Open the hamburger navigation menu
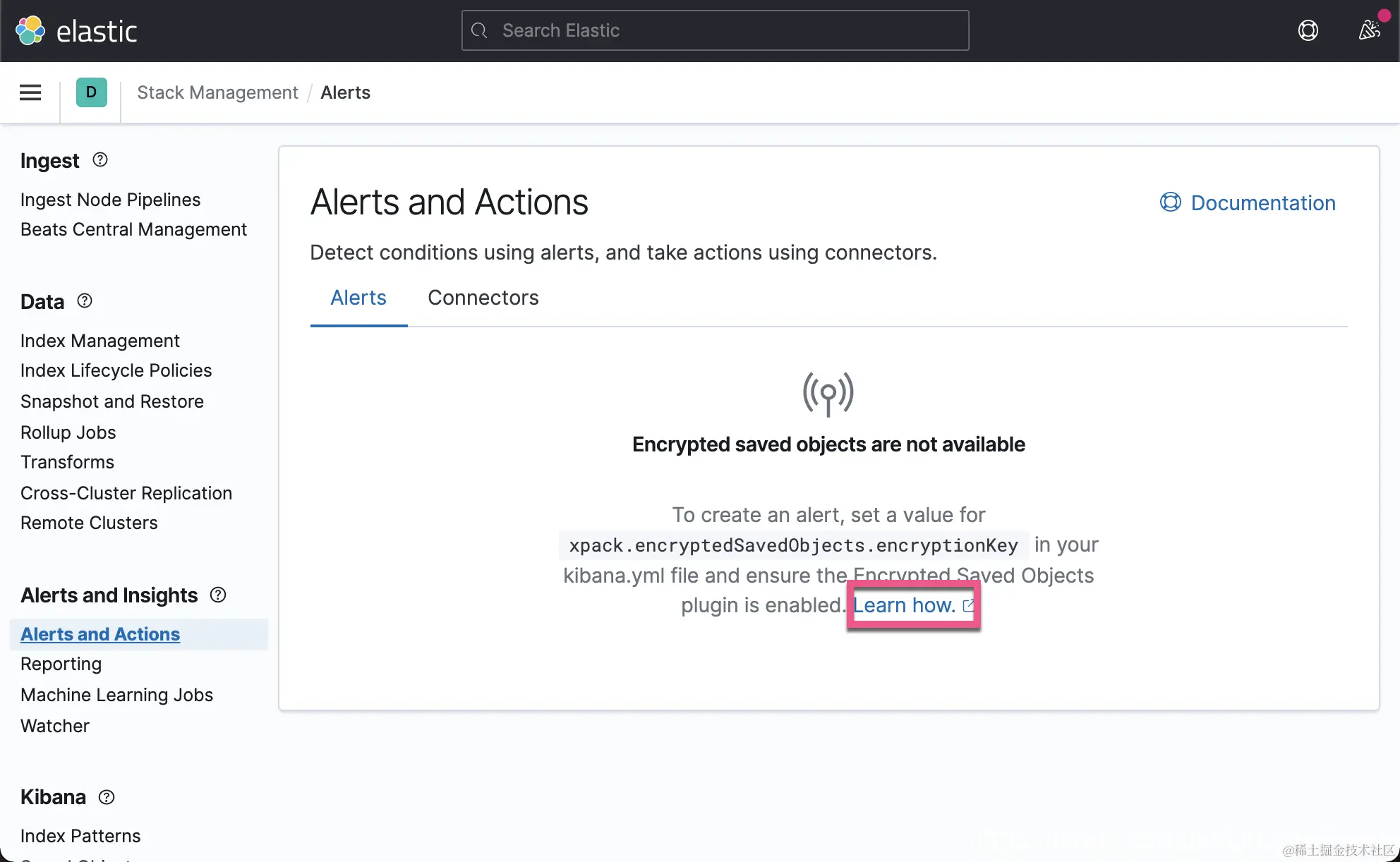Viewport: 1400px width, 862px height. pos(30,92)
